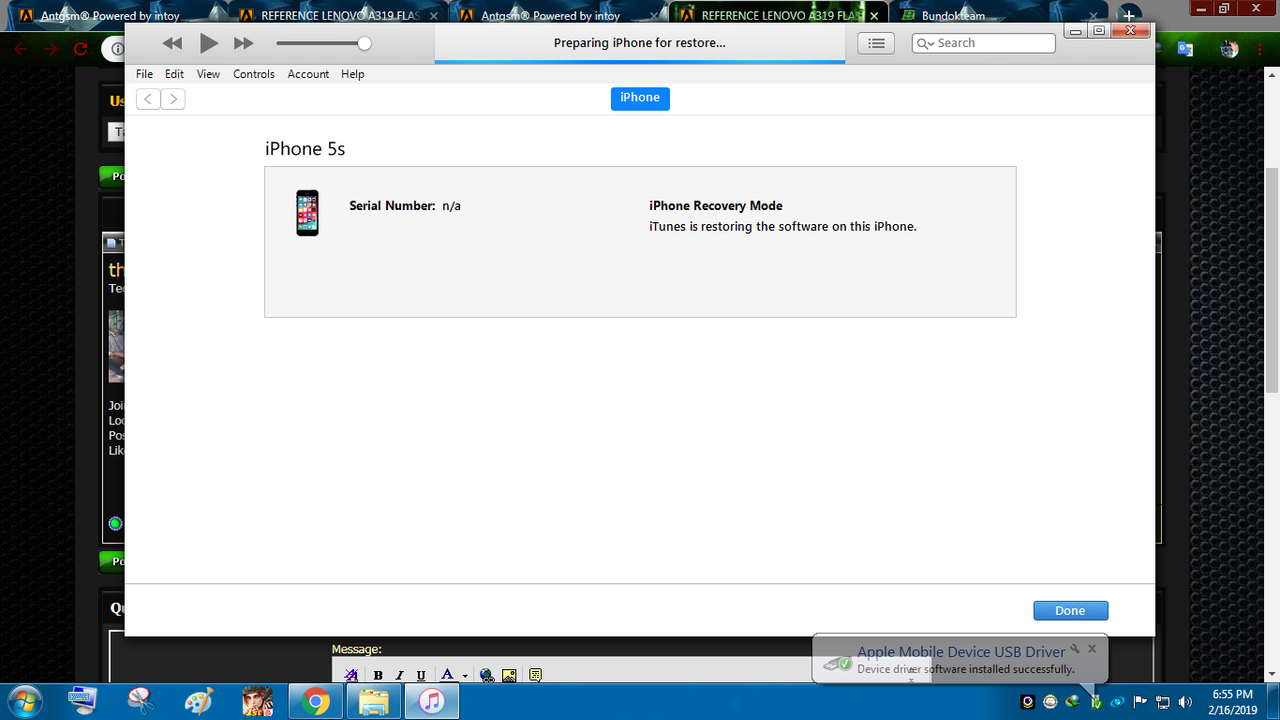This screenshot has height=720, width=1280.
Task: Click volume speaker icon in system tray
Action: click(1186, 701)
